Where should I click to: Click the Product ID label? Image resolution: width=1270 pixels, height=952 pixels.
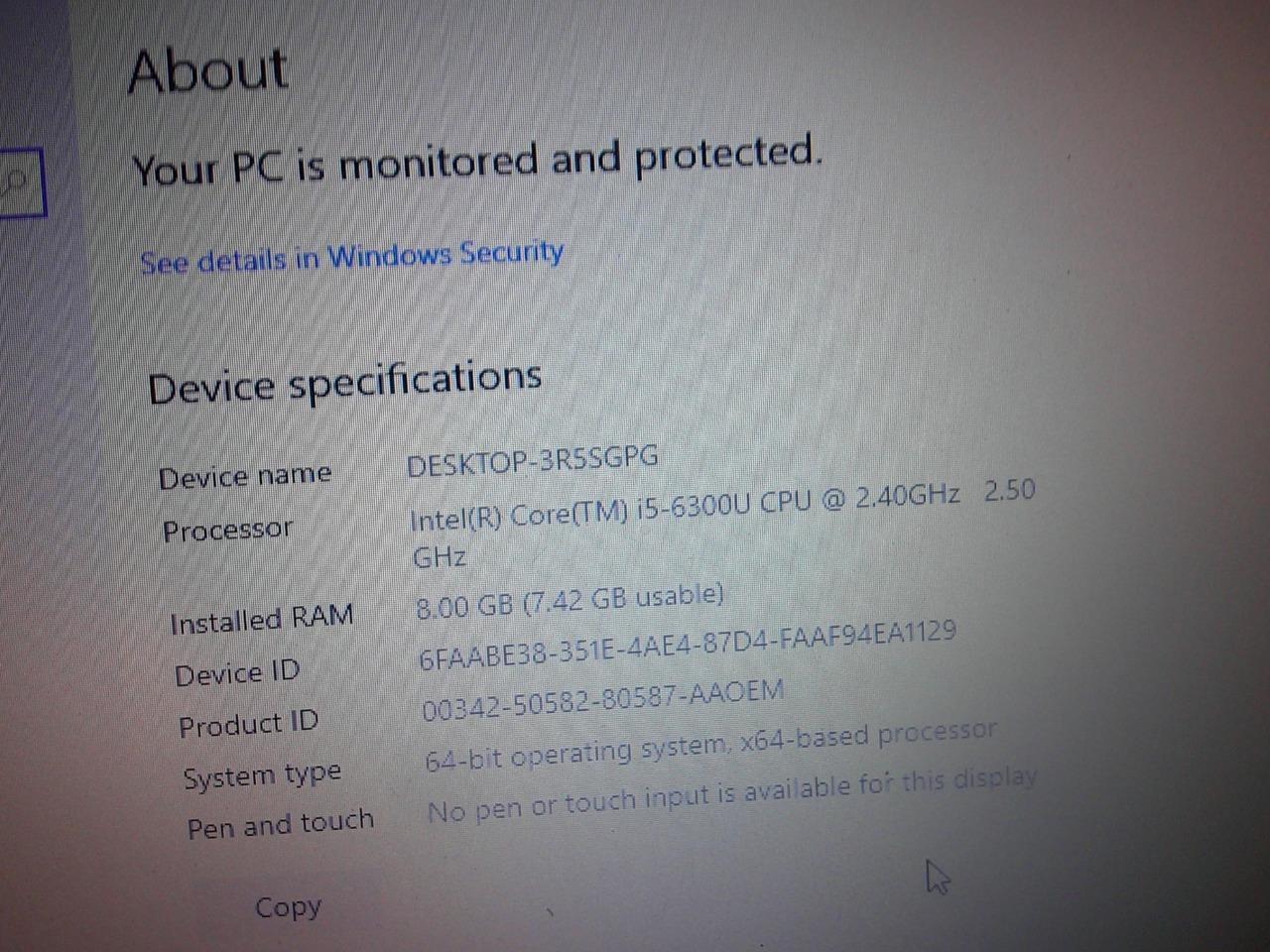(x=248, y=725)
